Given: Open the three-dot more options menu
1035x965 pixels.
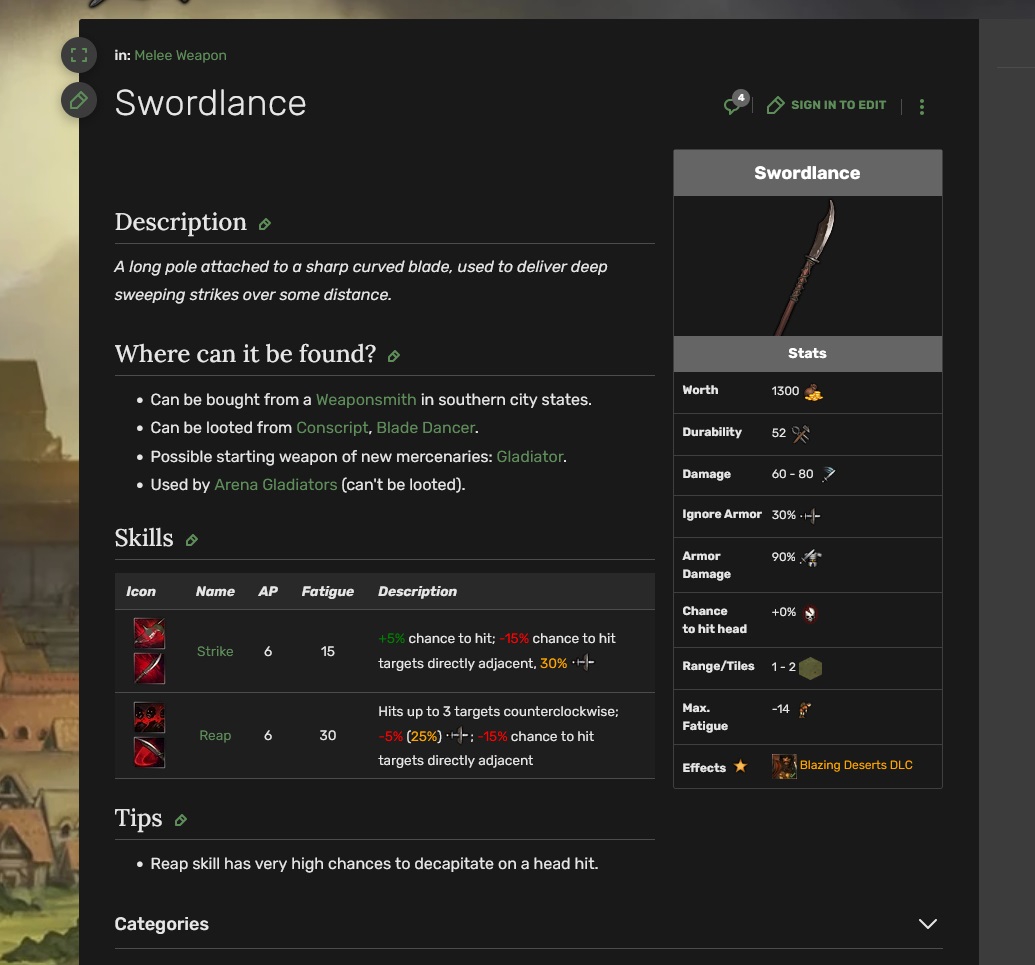Looking at the screenshot, I should [921, 106].
